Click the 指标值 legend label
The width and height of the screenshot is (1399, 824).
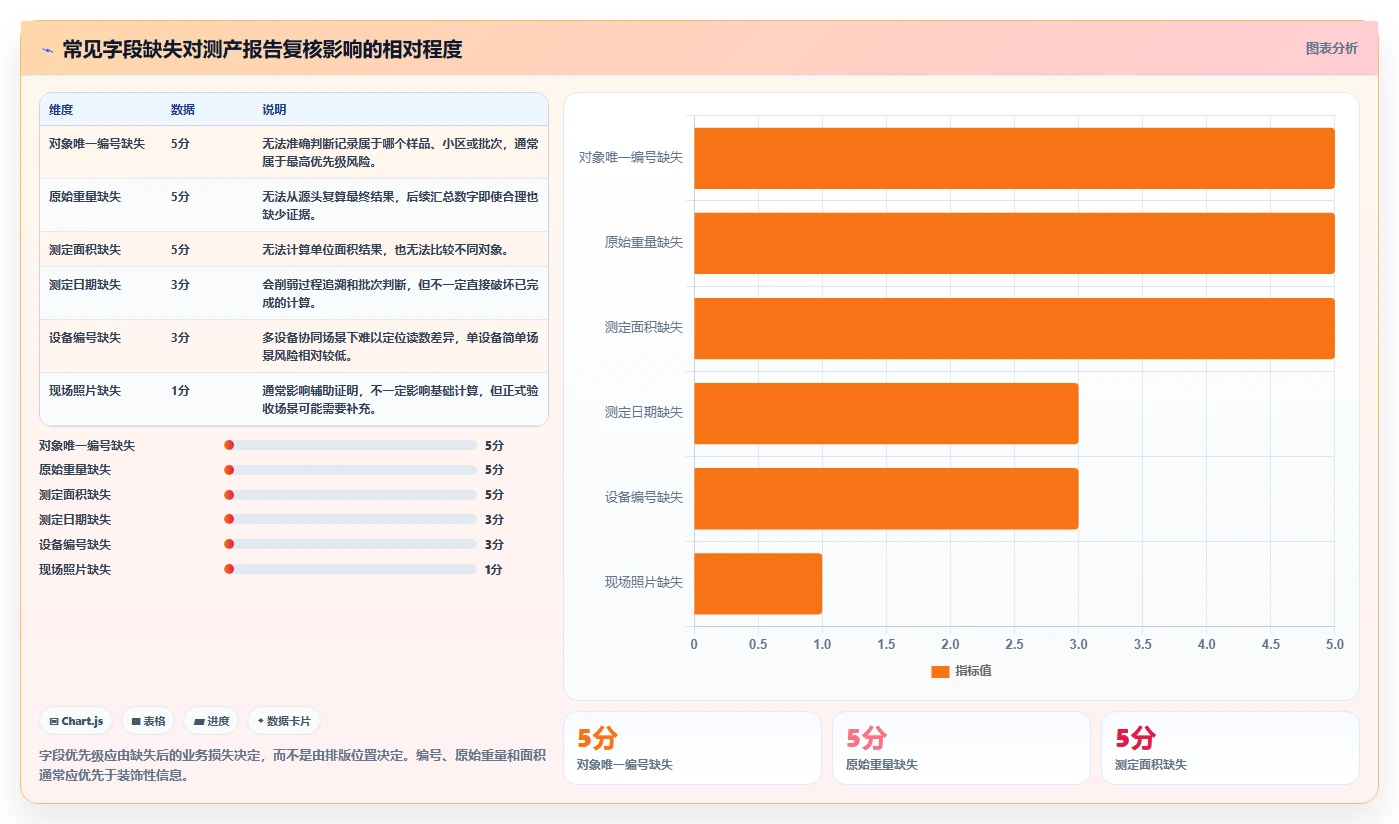973,671
